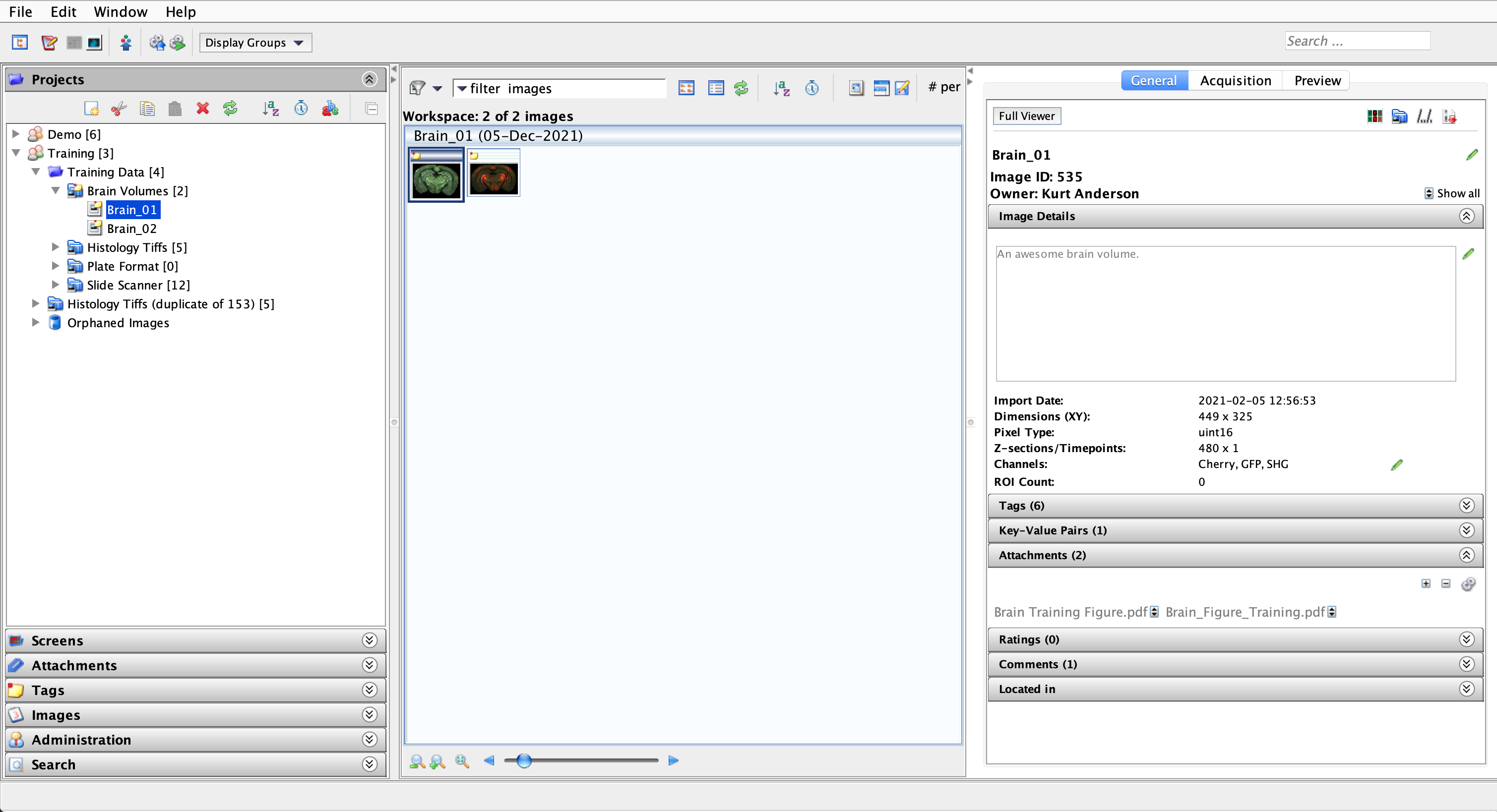The height and width of the screenshot is (812, 1497).
Task: Switch to the Acquisition tab
Action: pyautogui.click(x=1236, y=81)
